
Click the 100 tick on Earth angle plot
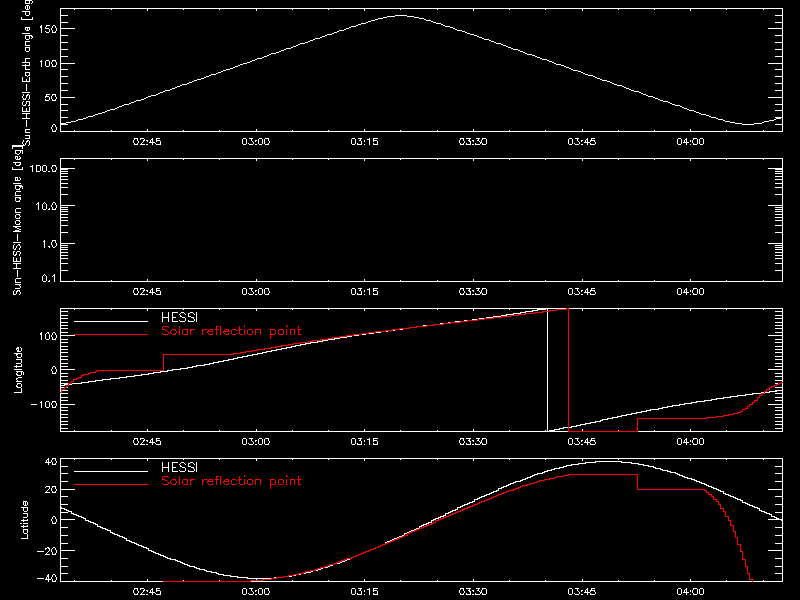click(x=47, y=64)
